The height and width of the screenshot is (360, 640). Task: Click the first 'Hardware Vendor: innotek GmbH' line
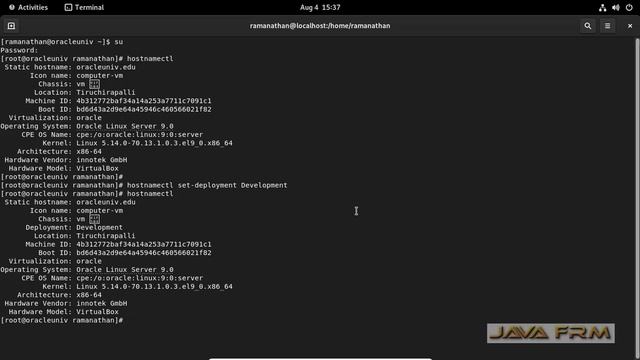point(66,160)
